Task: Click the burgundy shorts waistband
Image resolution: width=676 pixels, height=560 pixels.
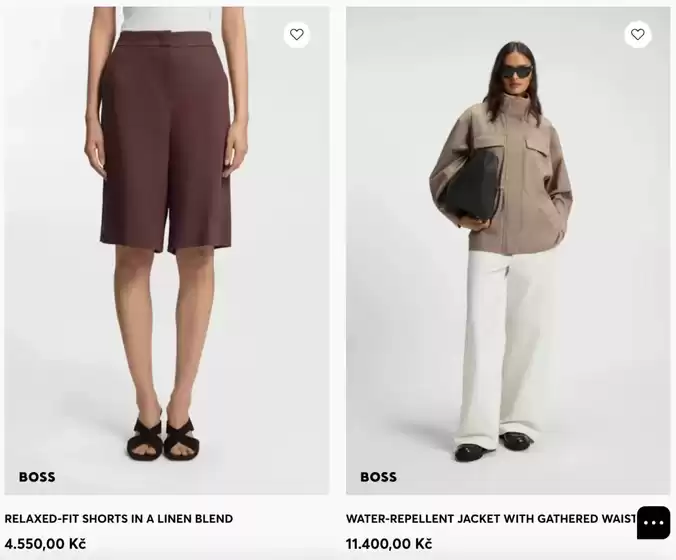Action: (x=167, y=40)
